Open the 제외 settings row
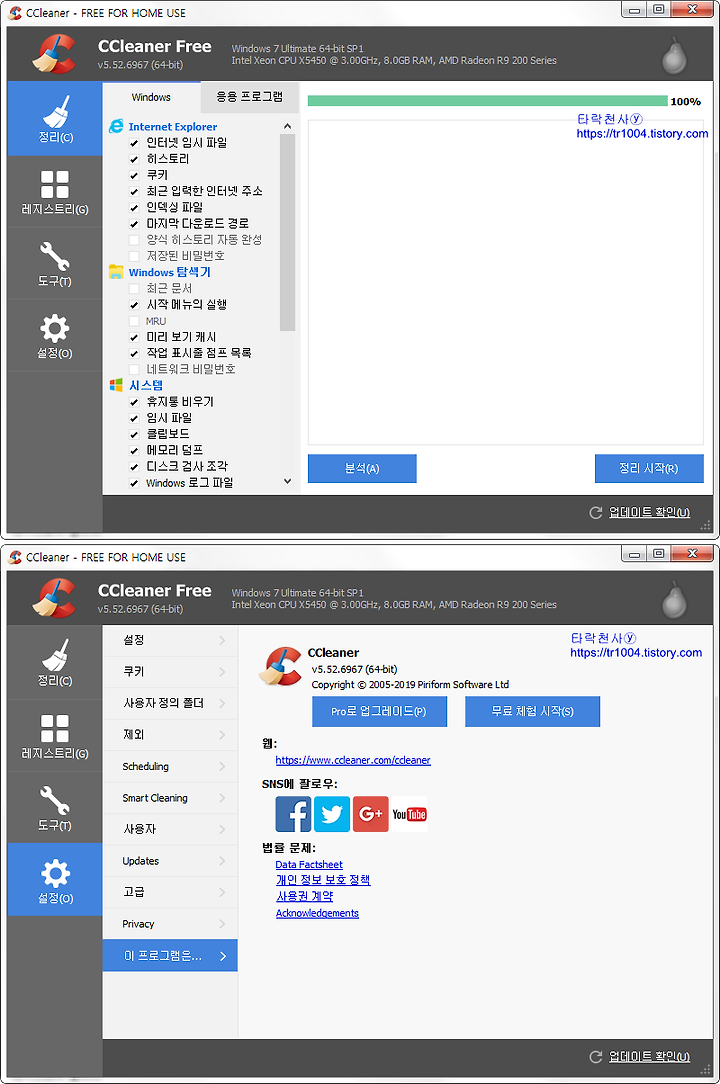Image resolution: width=720 pixels, height=1084 pixels. pyautogui.click(x=170, y=735)
